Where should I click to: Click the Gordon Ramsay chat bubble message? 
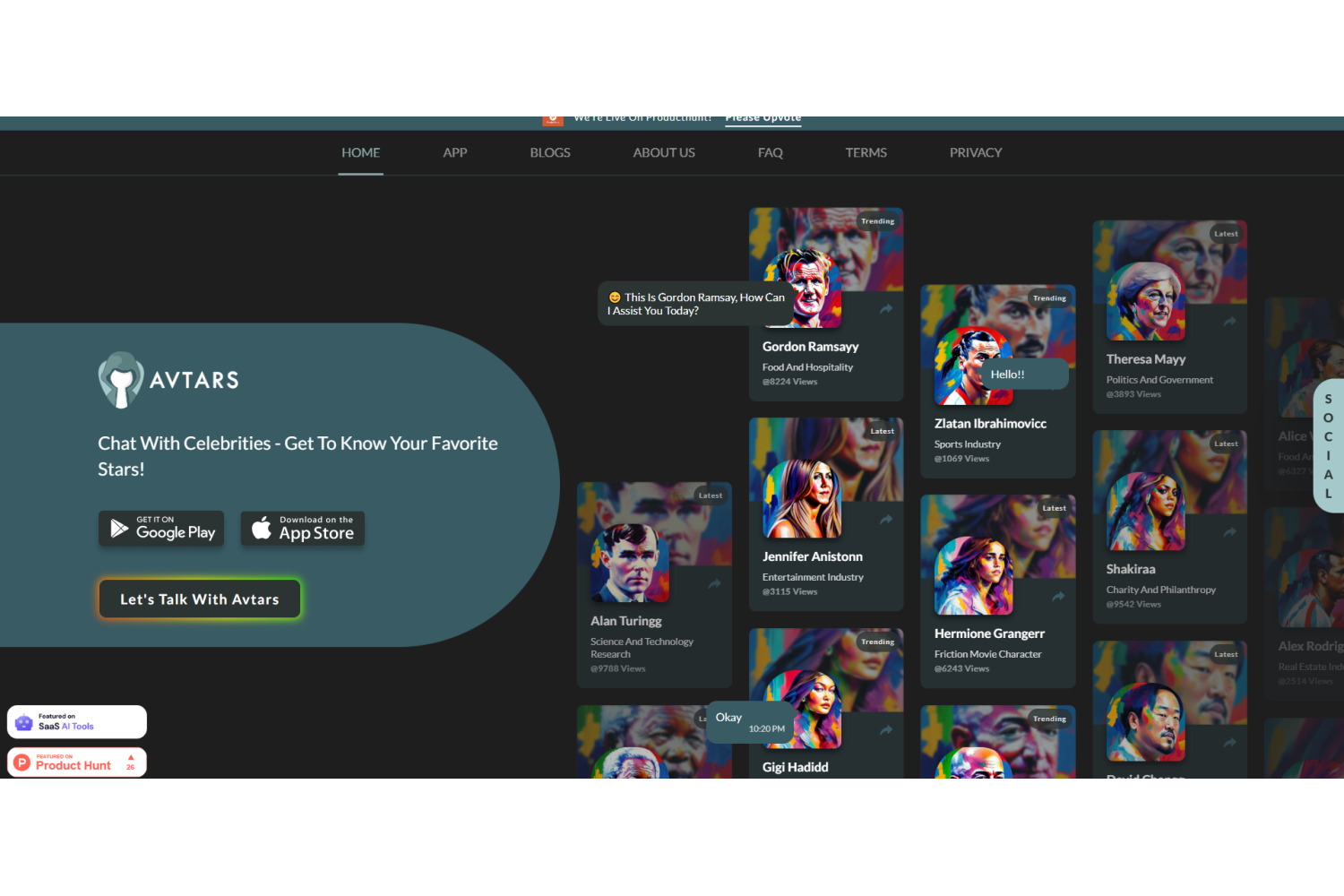(696, 304)
